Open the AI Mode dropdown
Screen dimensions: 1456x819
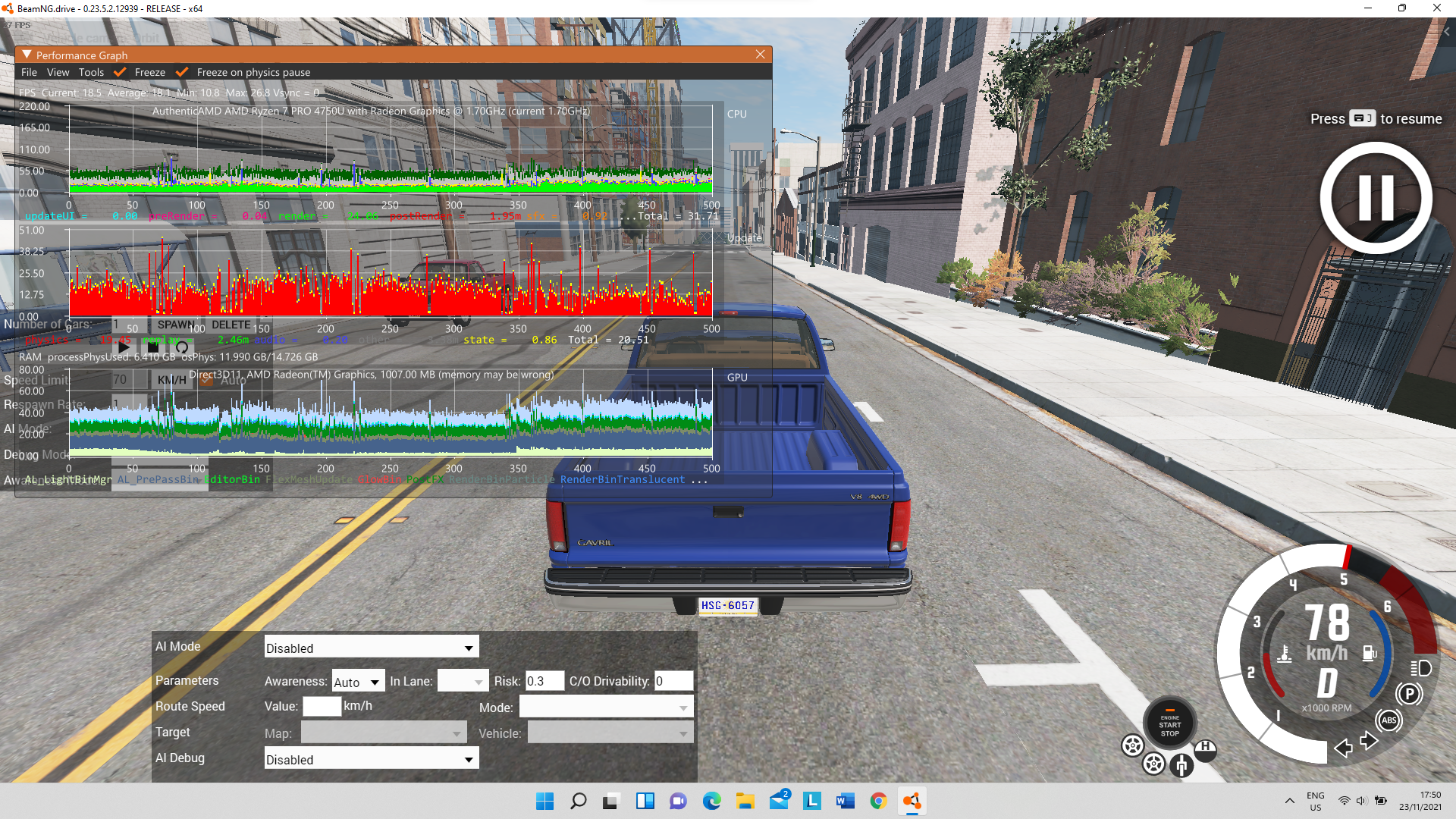(x=371, y=648)
